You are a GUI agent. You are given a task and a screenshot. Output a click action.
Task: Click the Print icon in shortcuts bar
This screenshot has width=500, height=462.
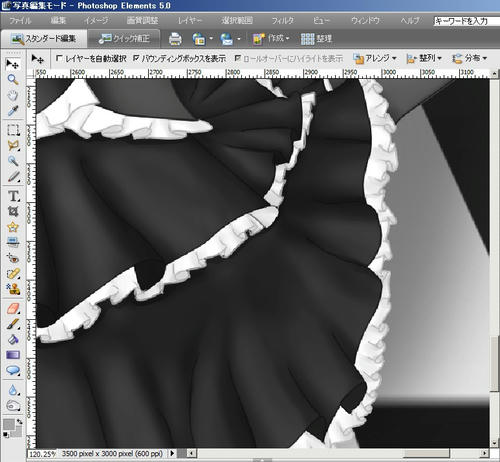pyautogui.click(x=175, y=39)
